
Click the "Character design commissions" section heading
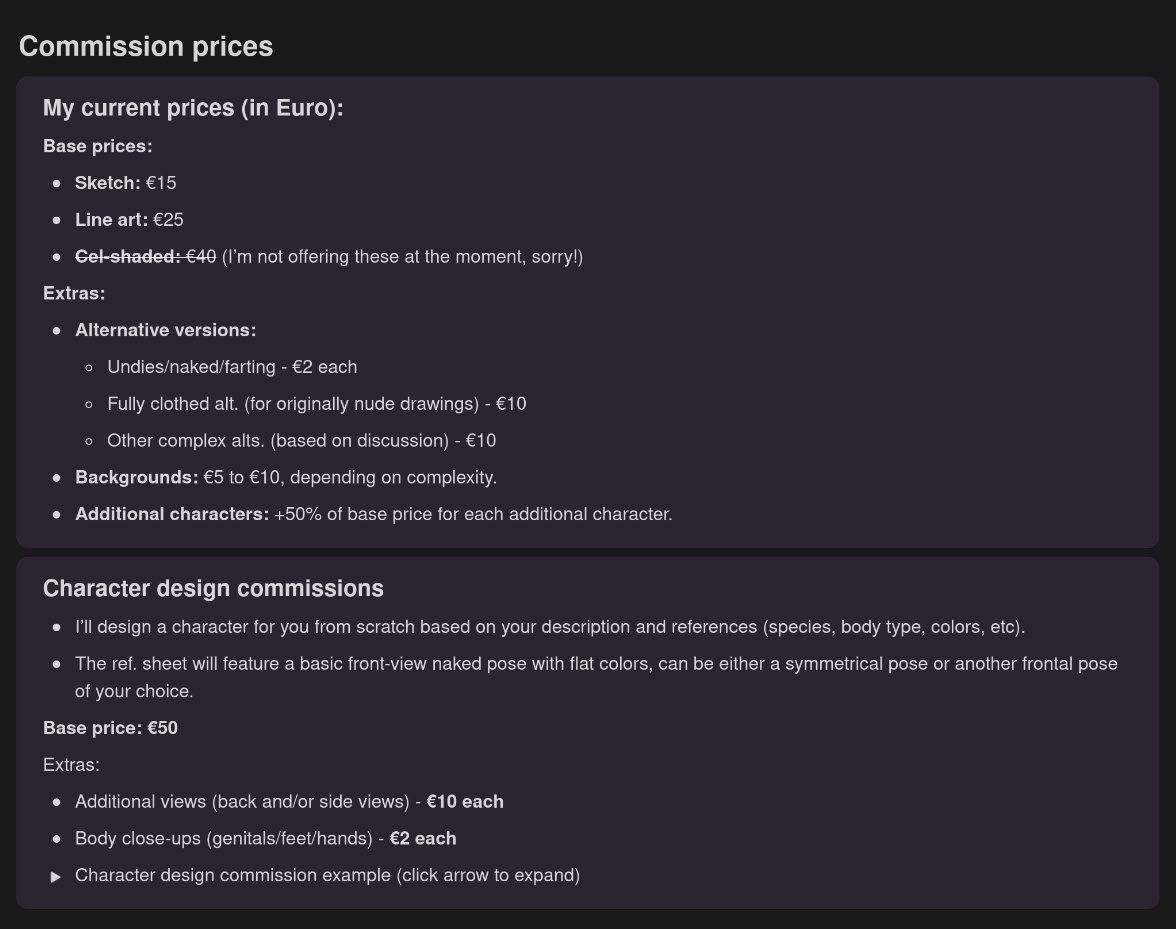[213, 588]
